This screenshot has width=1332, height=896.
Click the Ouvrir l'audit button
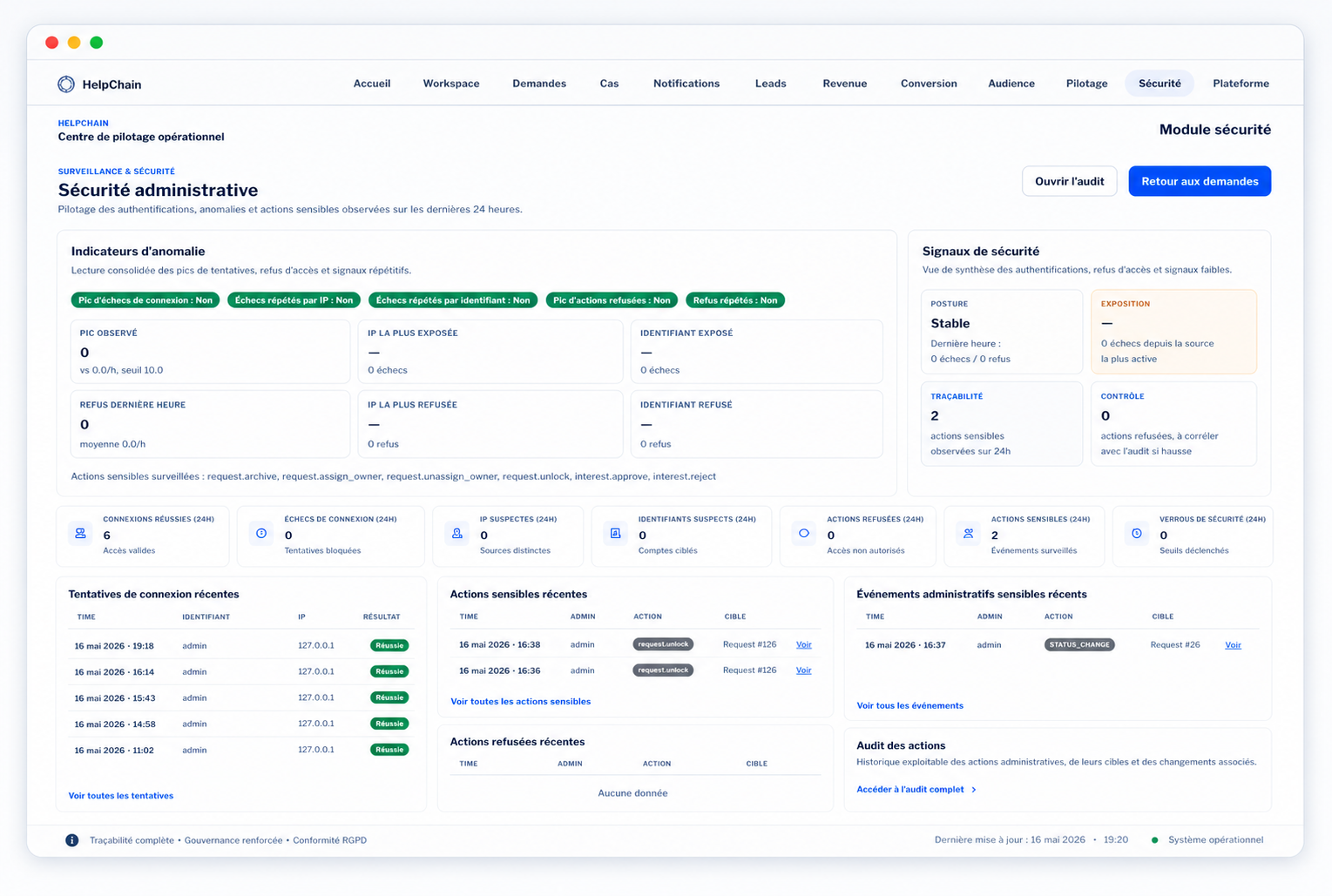pyautogui.click(x=1069, y=181)
